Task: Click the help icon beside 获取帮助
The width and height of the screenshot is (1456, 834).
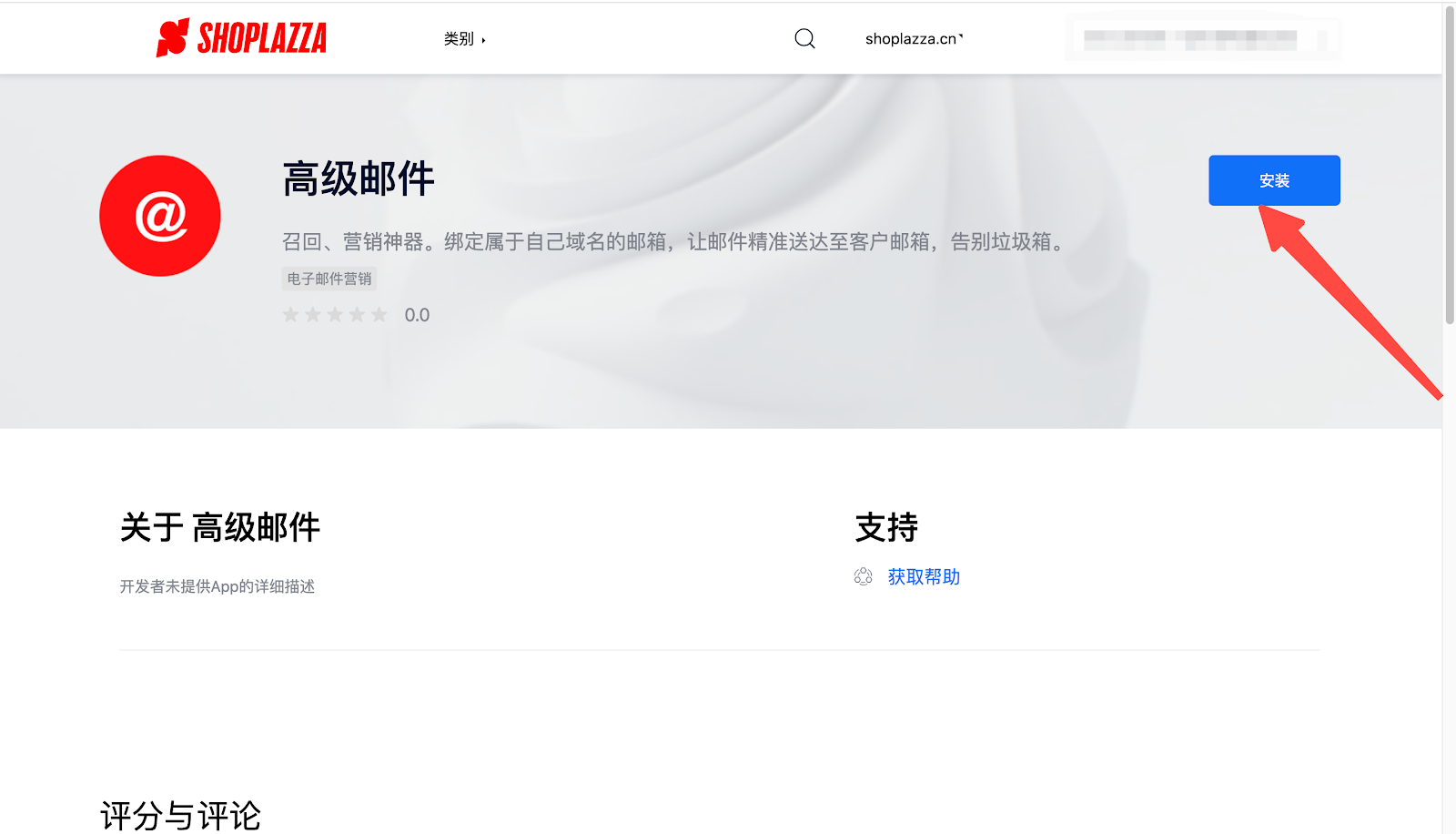Action: [863, 576]
